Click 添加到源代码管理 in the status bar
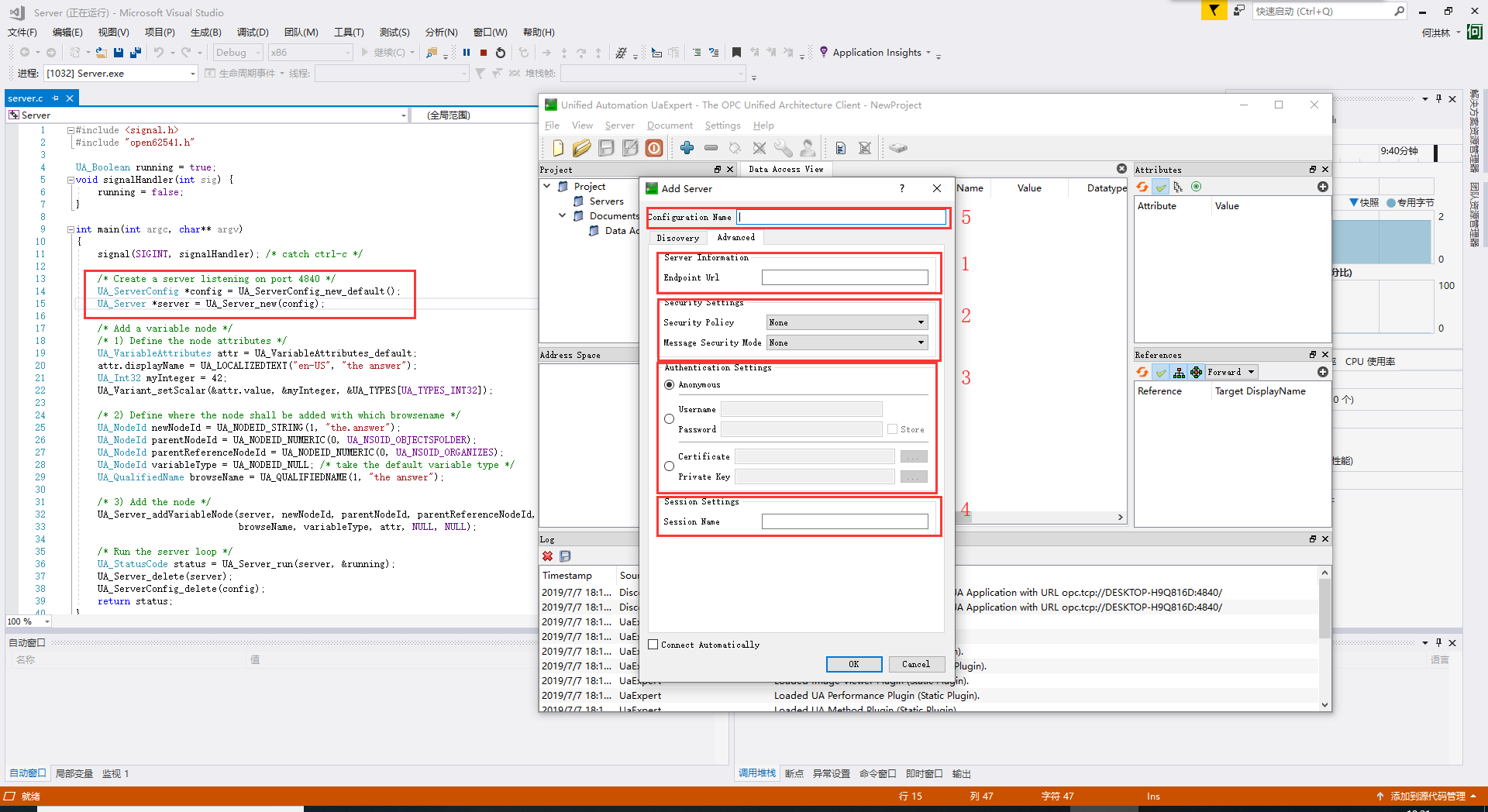Image resolution: width=1488 pixels, height=812 pixels. 1426,796
